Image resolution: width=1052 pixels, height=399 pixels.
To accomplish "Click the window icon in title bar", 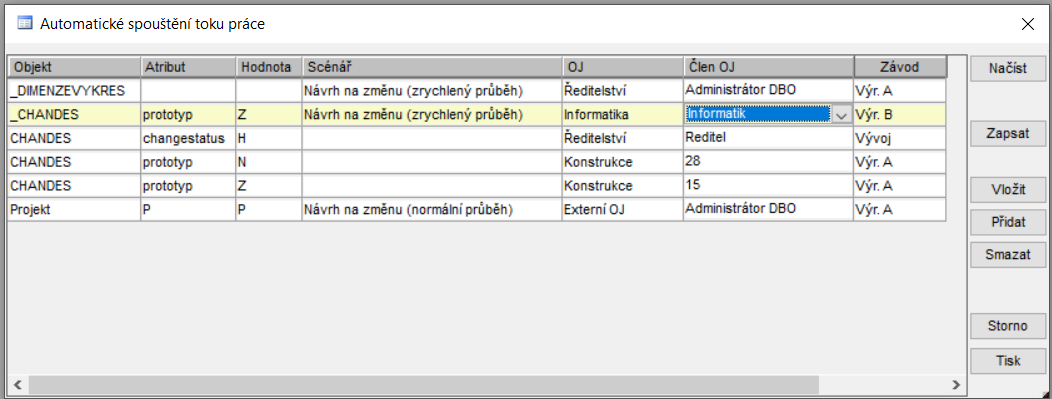I will (x=25, y=23).
